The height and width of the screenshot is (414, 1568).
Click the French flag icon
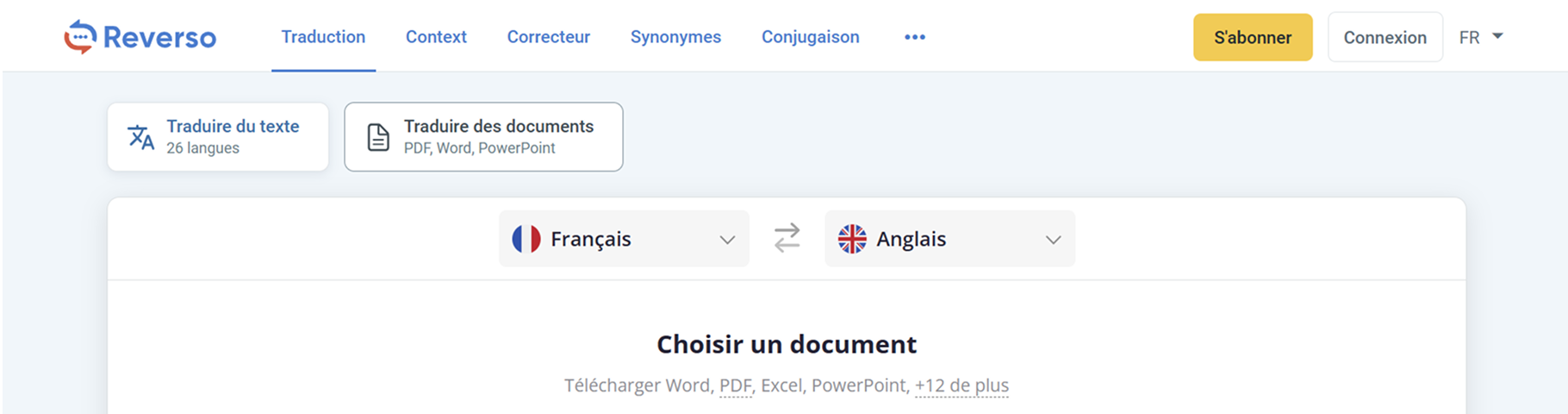point(526,239)
